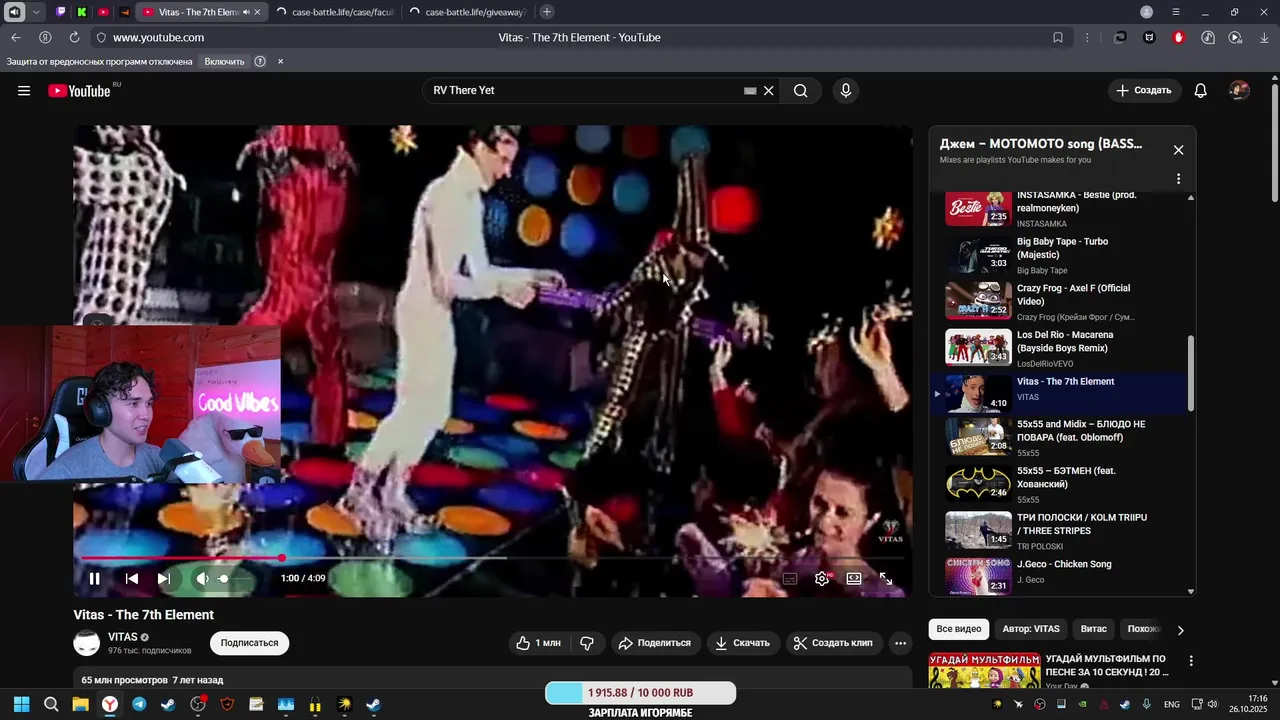Image resolution: width=1280 pixels, height=720 pixels.
Task: Create a clip with Создать клип
Action: pos(833,643)
